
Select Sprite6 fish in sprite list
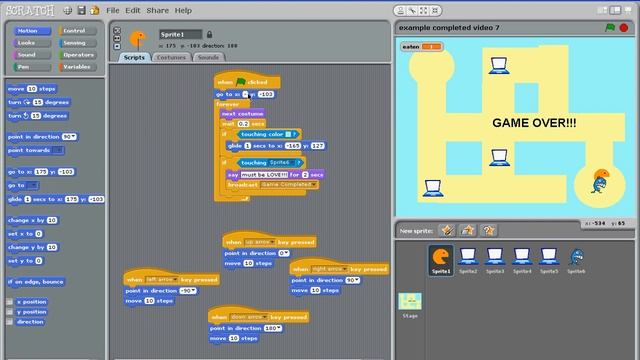[x=576, y=260]
